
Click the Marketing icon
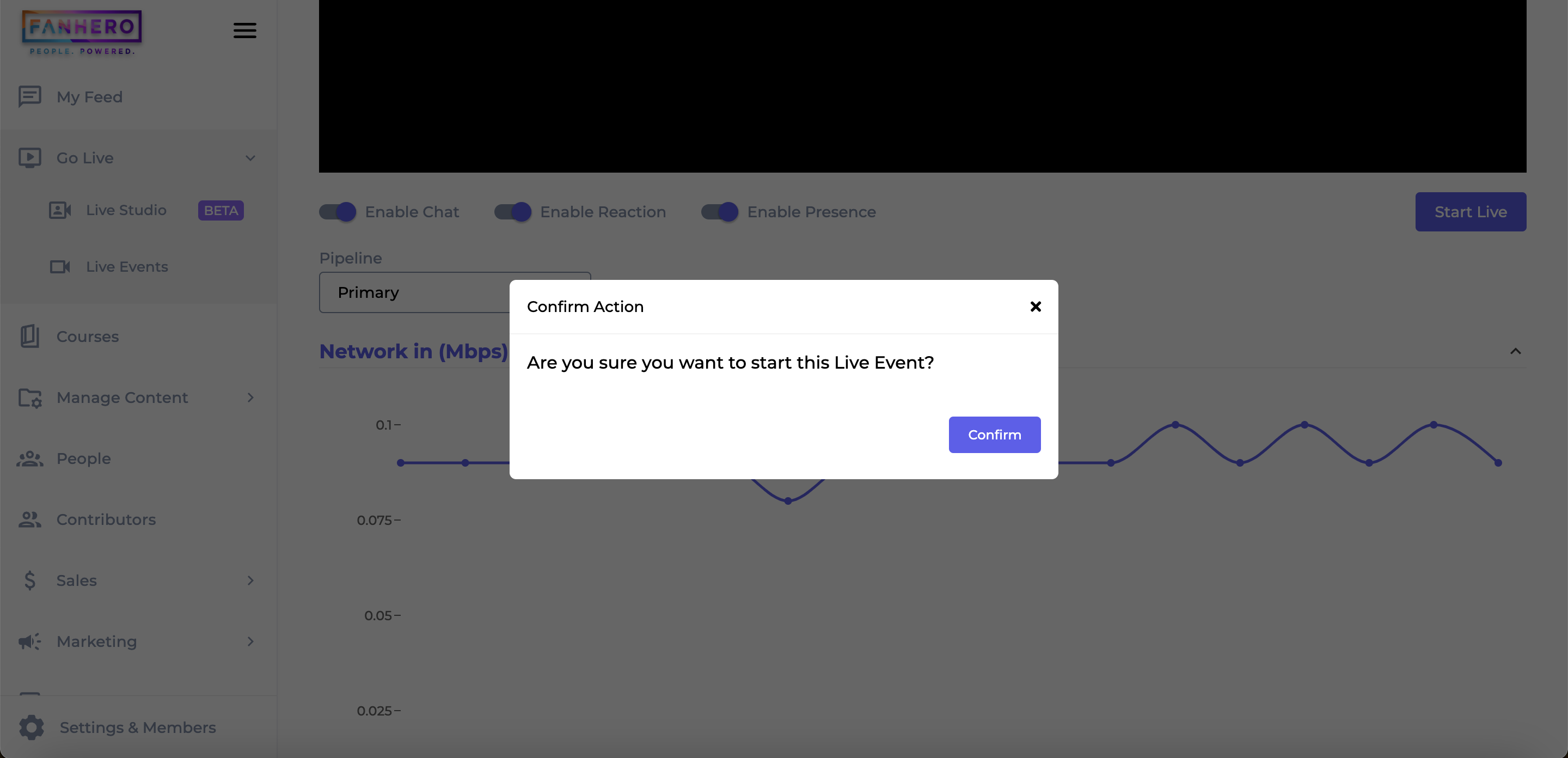click(29, 641)
